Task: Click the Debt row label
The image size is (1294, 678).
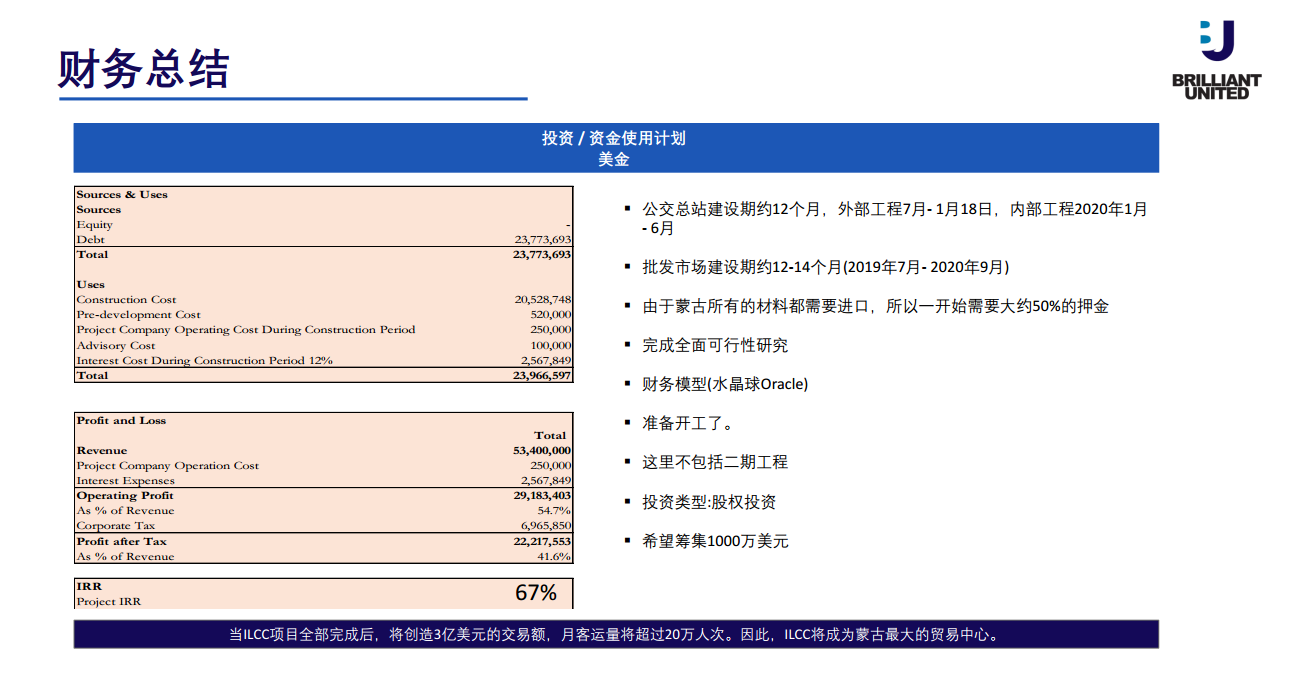Action: coord(90,240)
